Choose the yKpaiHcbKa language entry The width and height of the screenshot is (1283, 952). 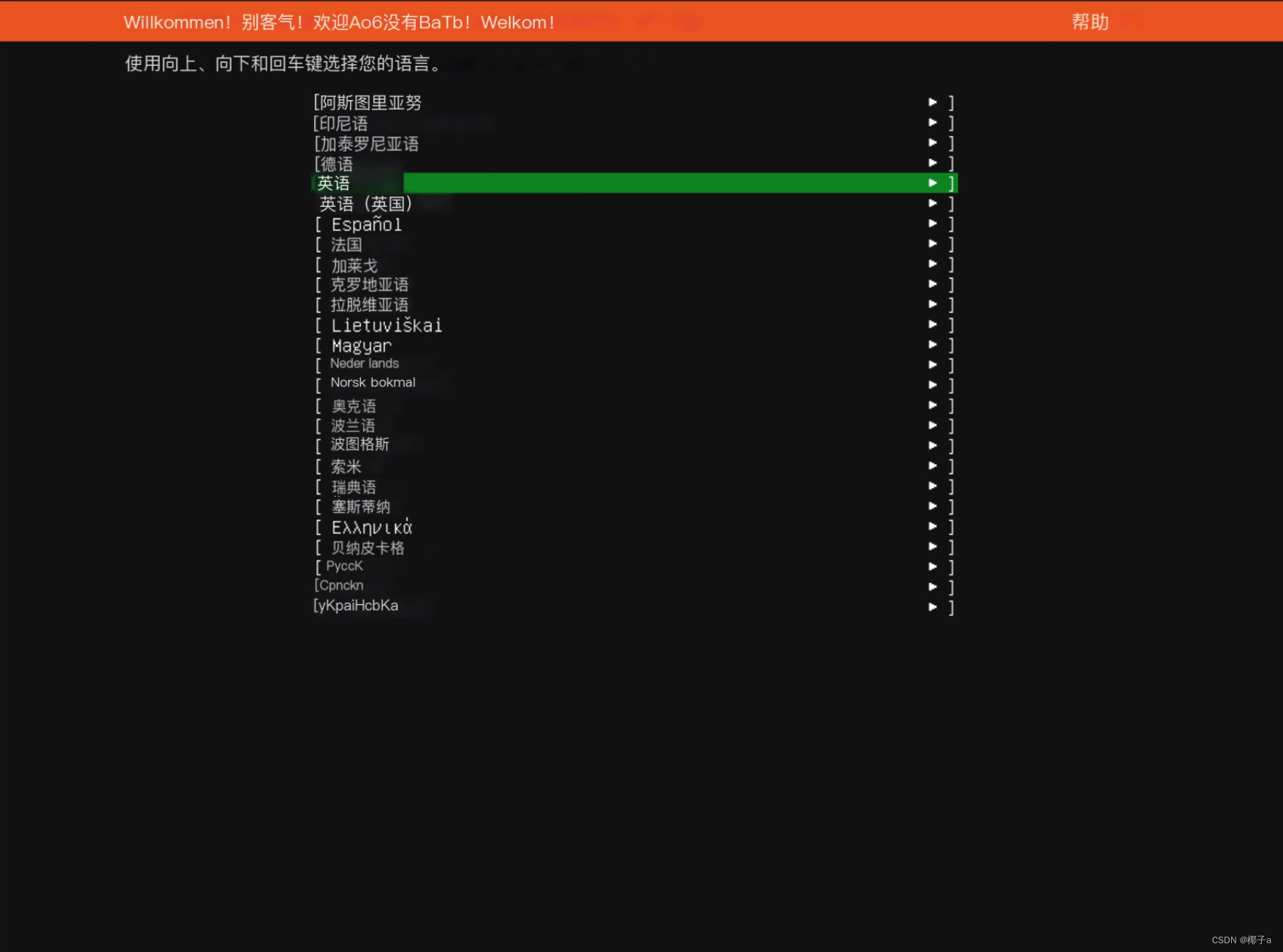[633, 606]
